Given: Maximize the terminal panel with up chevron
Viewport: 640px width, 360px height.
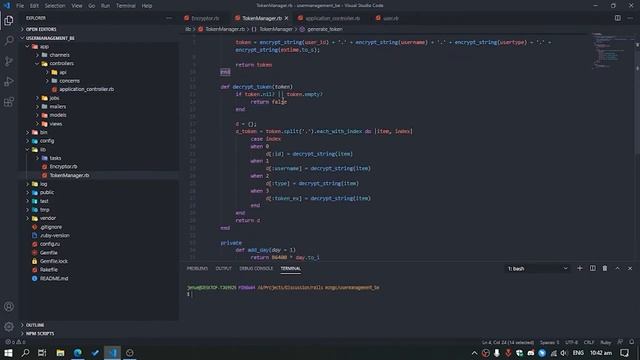Looking at the screenshot, I should click(618, 268).
